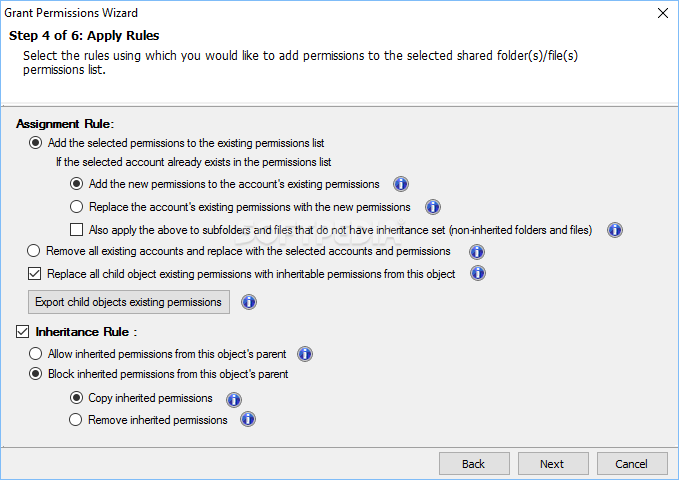Select 'Add the new permissions to the account's existing permissions'
The image size is (679, 480).
tap(76, 184)
